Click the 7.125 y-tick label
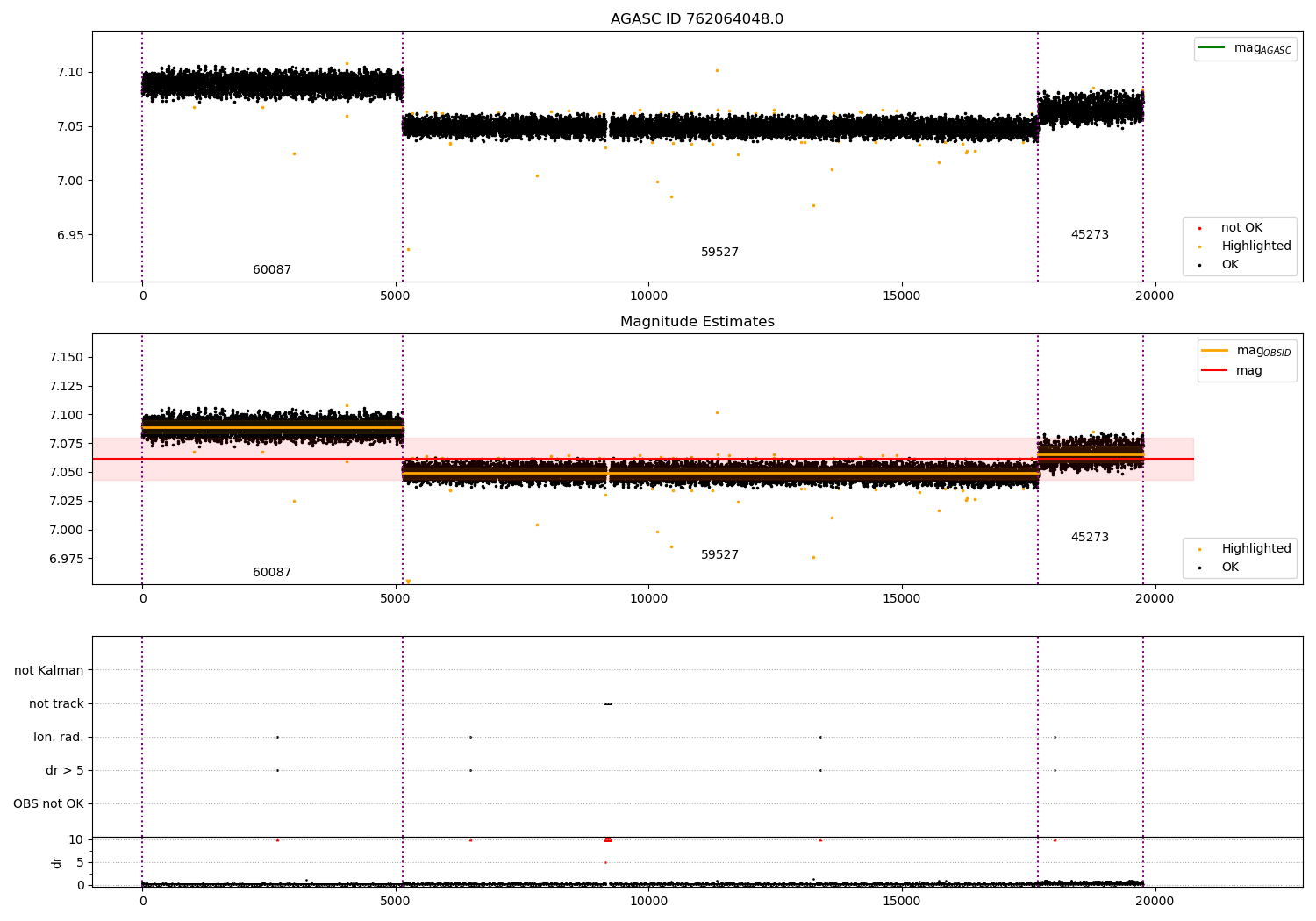 (67, 386)
